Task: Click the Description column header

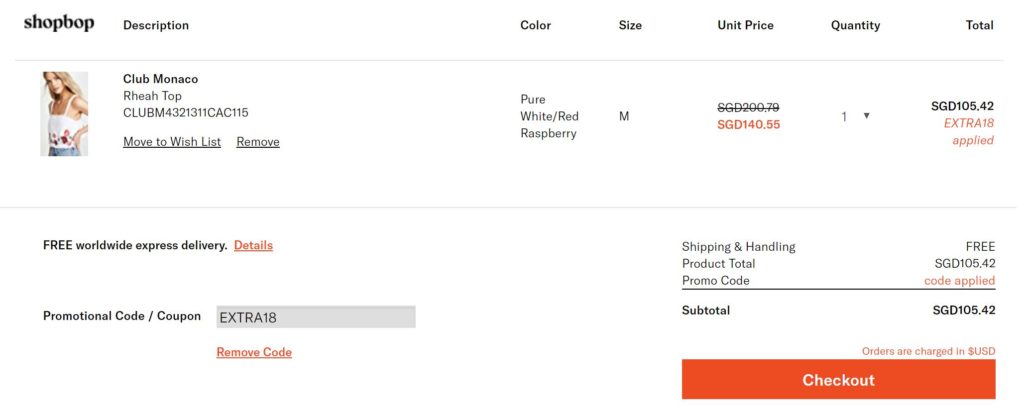Action: tap(156, 25)
